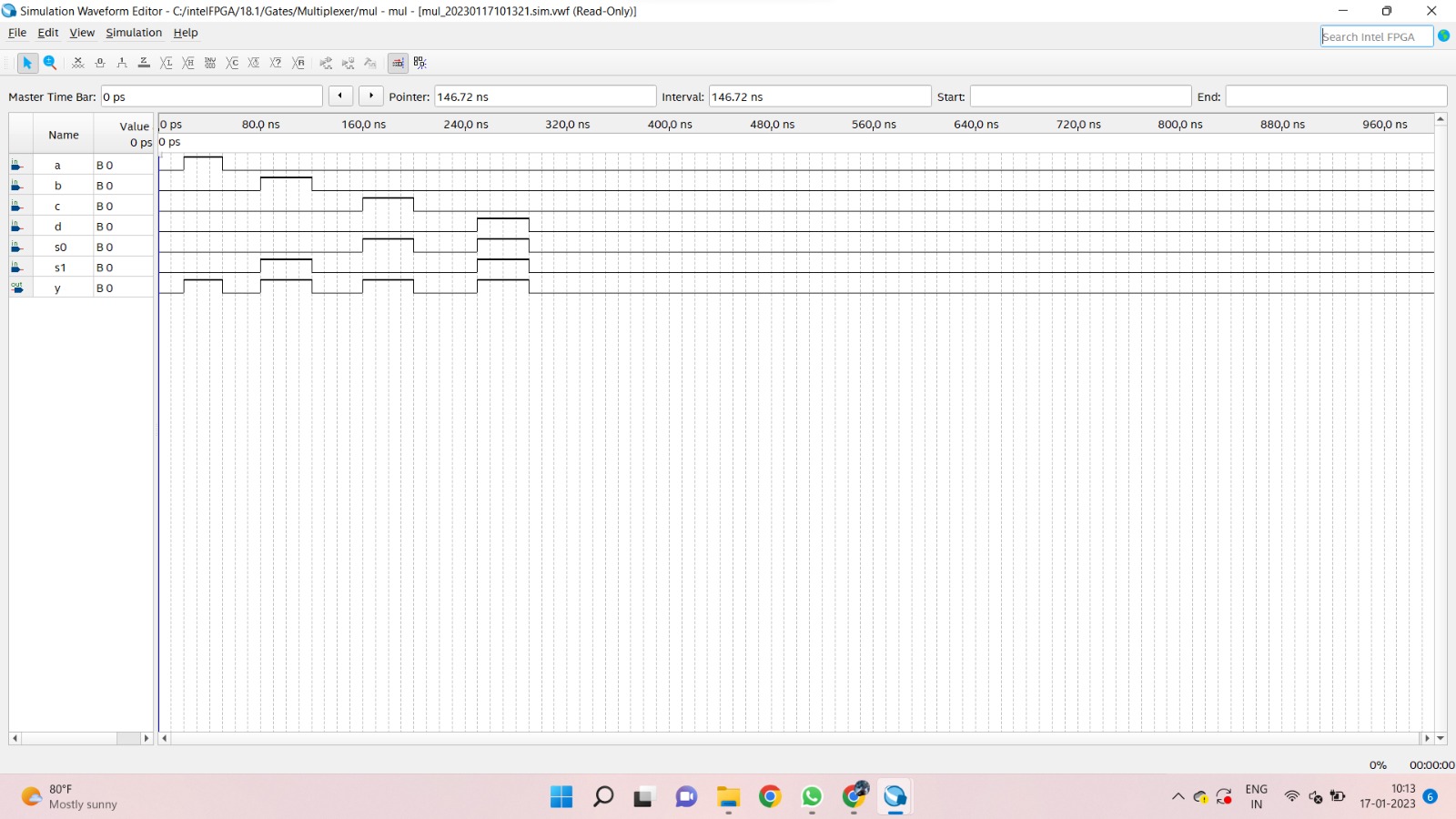Select the output signal y row
This screenshot has height=819, width=1456.
tap(58, 287)
